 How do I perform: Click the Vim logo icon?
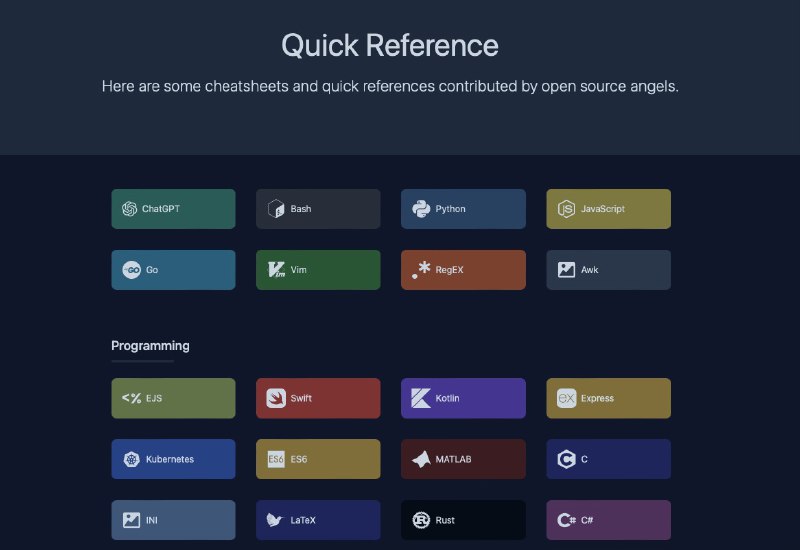coord(275,270)
